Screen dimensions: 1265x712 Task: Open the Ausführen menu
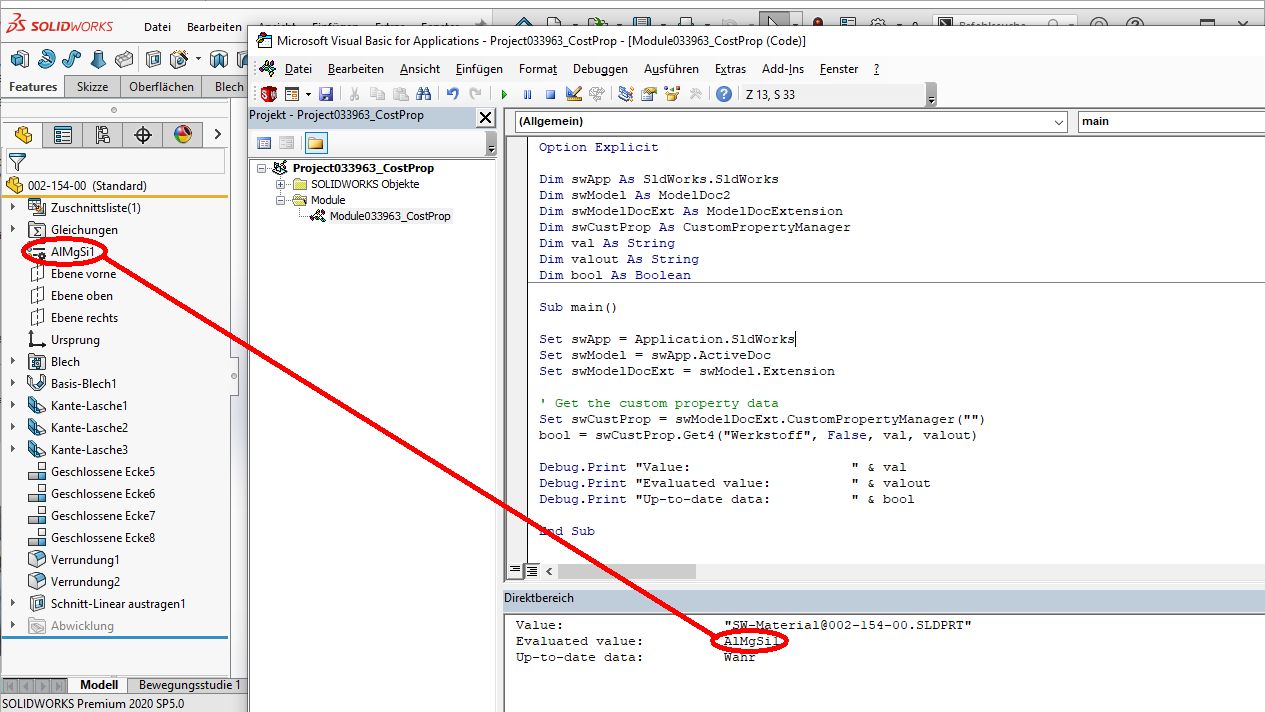[671, 69]
